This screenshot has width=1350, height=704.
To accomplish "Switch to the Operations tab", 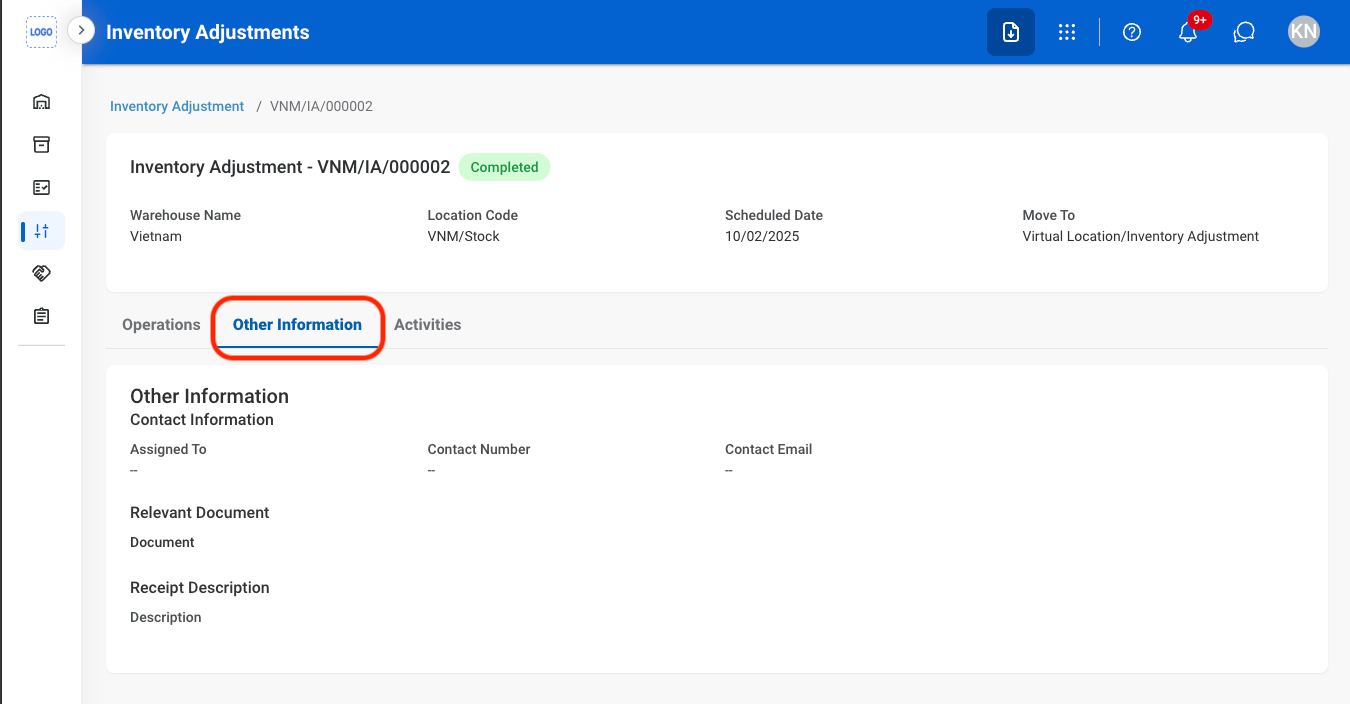I will click(x=161, y=325).
